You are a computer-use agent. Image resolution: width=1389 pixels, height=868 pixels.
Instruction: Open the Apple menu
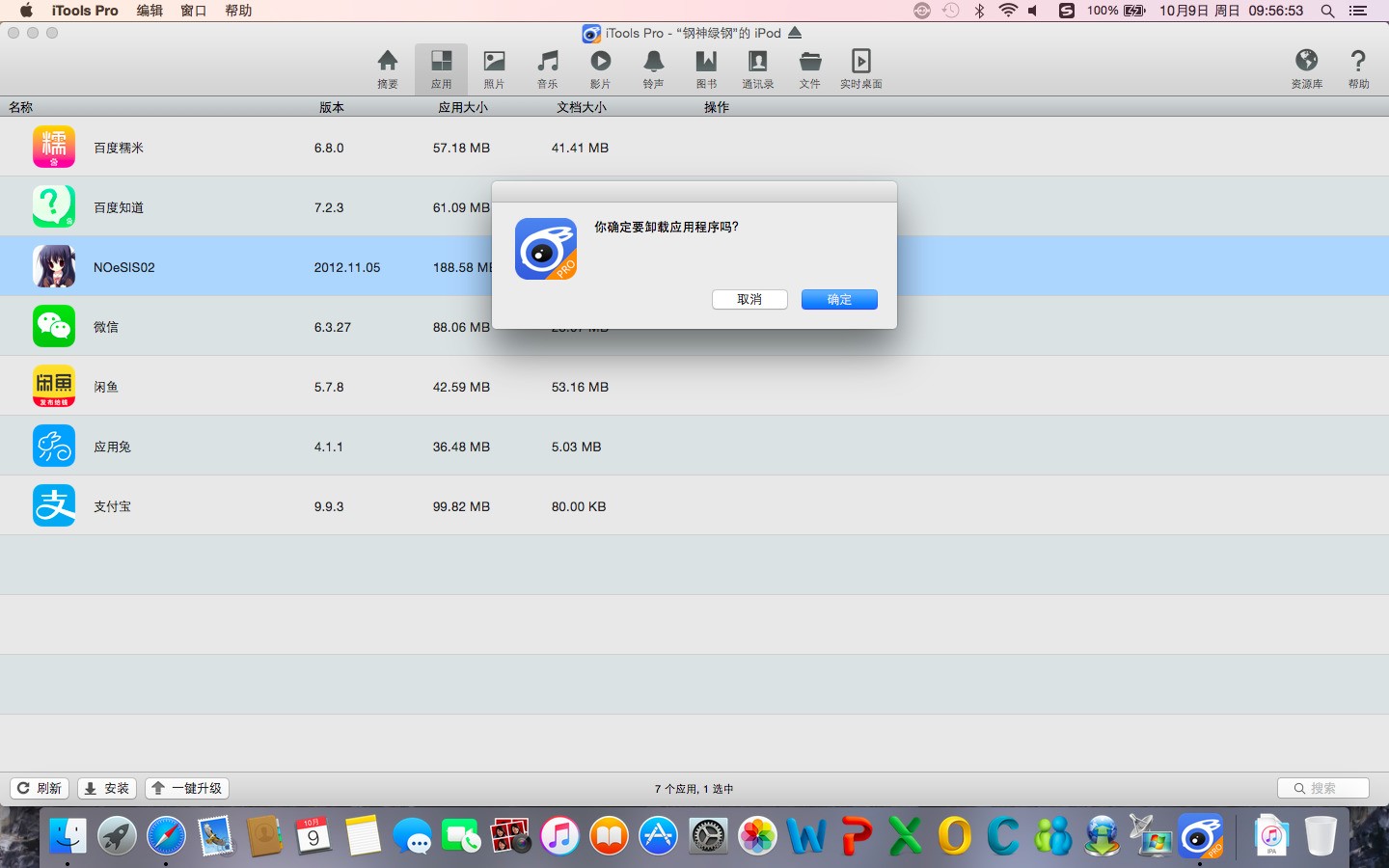[26, 11]
